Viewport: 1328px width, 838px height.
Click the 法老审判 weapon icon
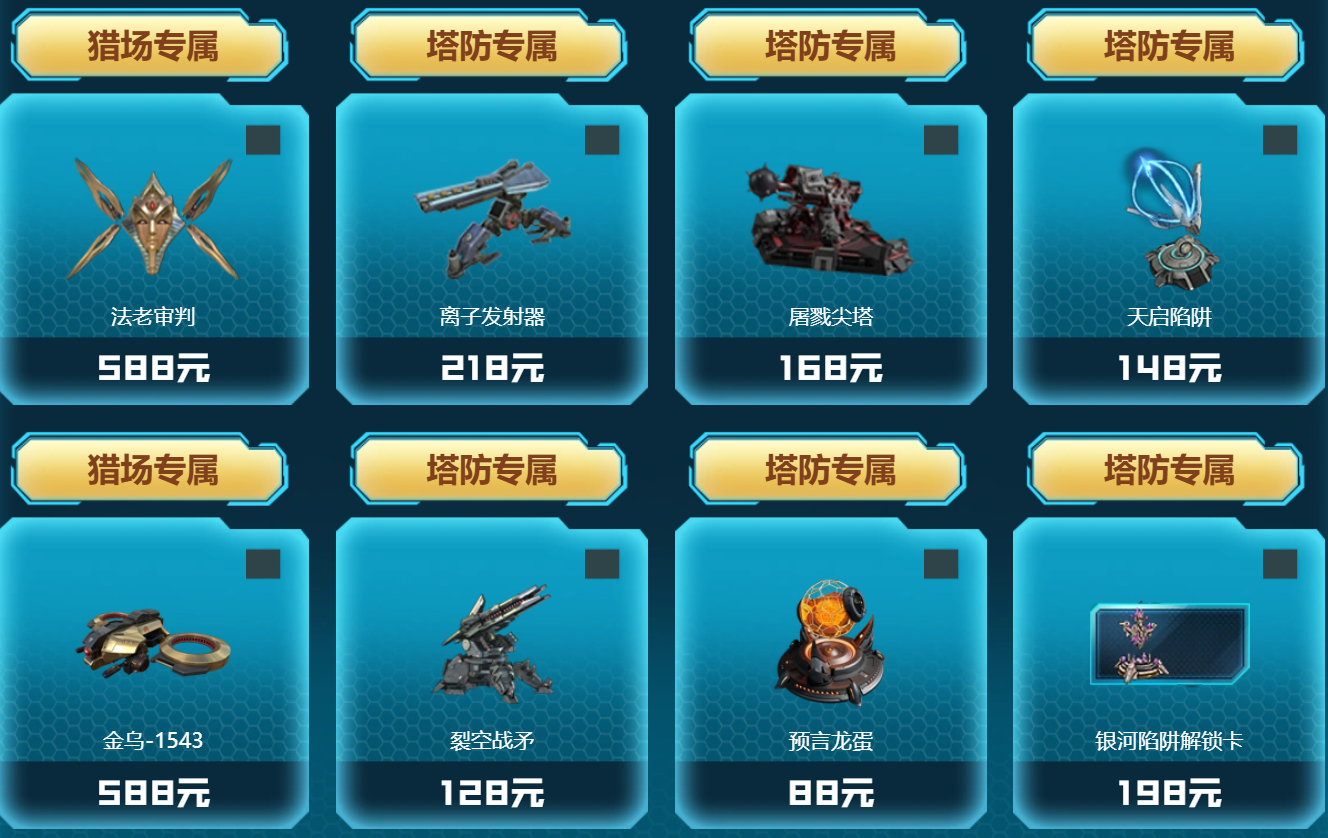click(x=152, y=218)
